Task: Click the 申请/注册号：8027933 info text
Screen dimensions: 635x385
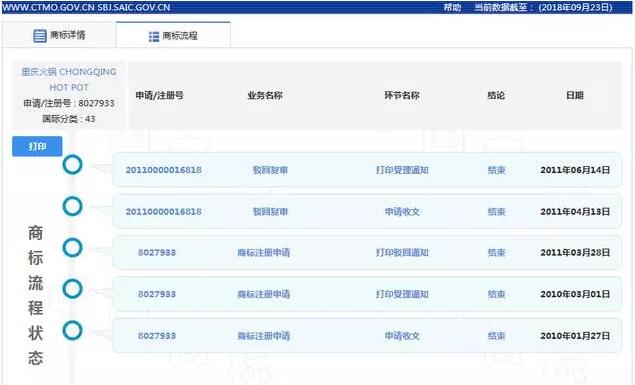Action: [69, 103]
